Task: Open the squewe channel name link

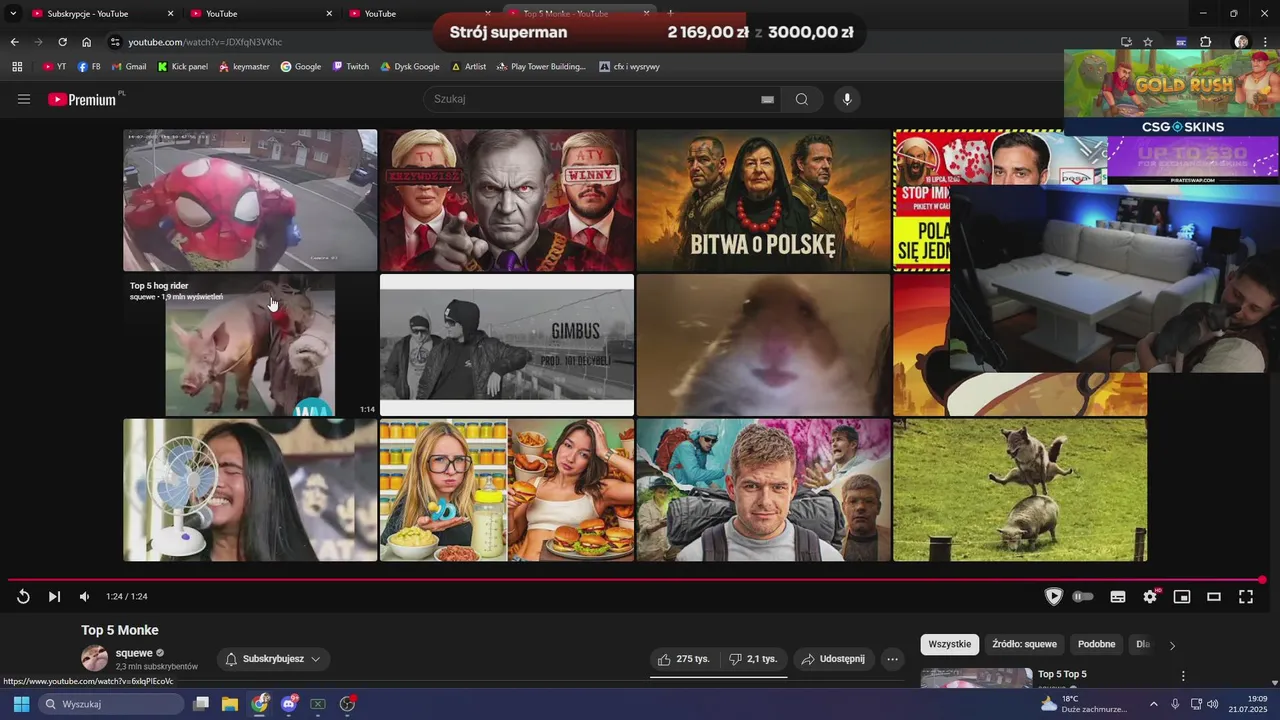Action: coord(134,653)
